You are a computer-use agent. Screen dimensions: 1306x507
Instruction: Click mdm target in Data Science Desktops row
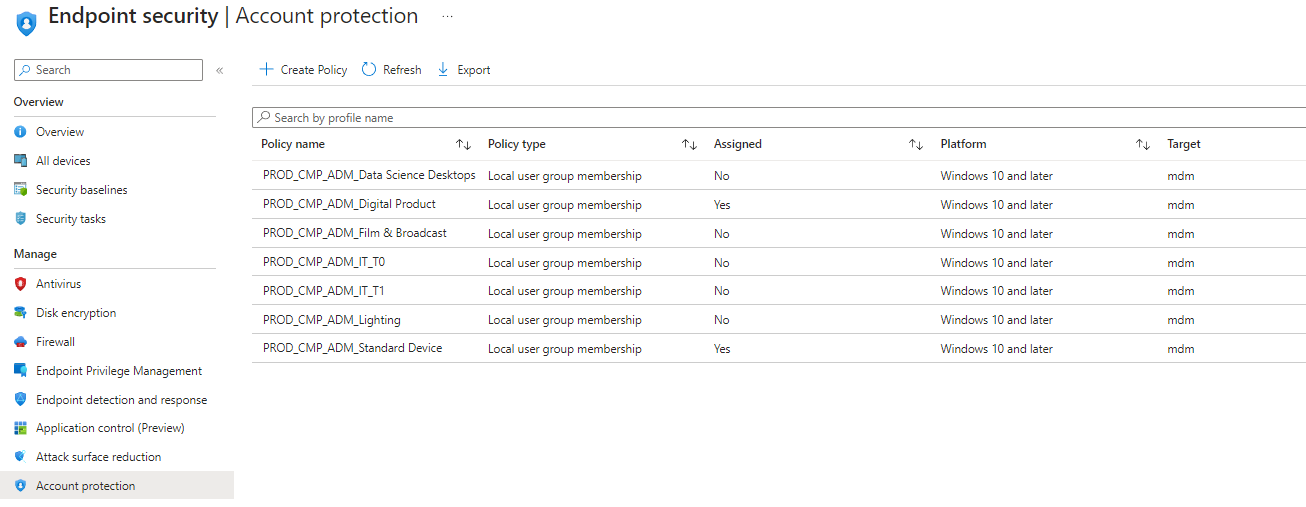point(1181,176)
